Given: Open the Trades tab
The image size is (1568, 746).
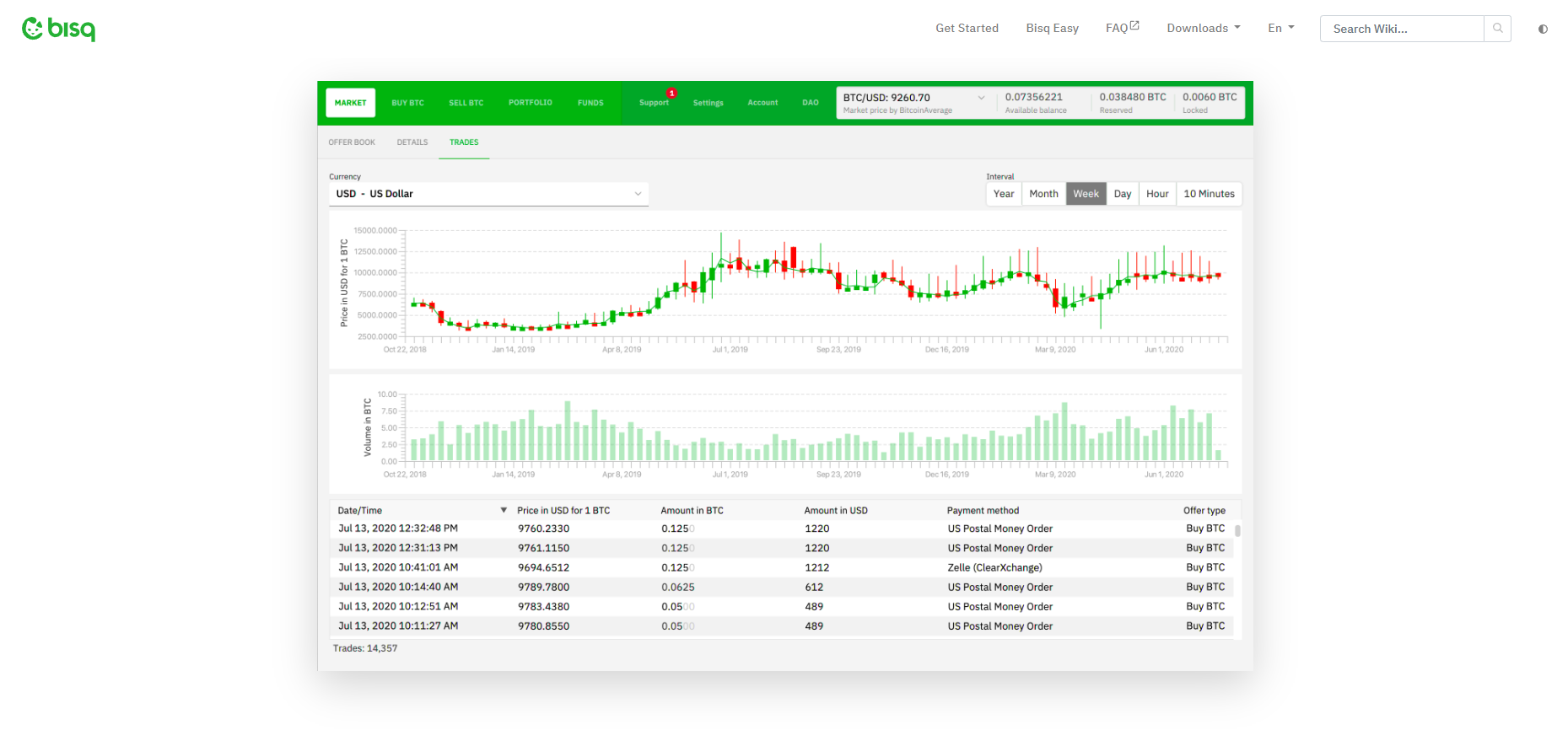Looking at the screenshot, I should click(x=464, y=142).
